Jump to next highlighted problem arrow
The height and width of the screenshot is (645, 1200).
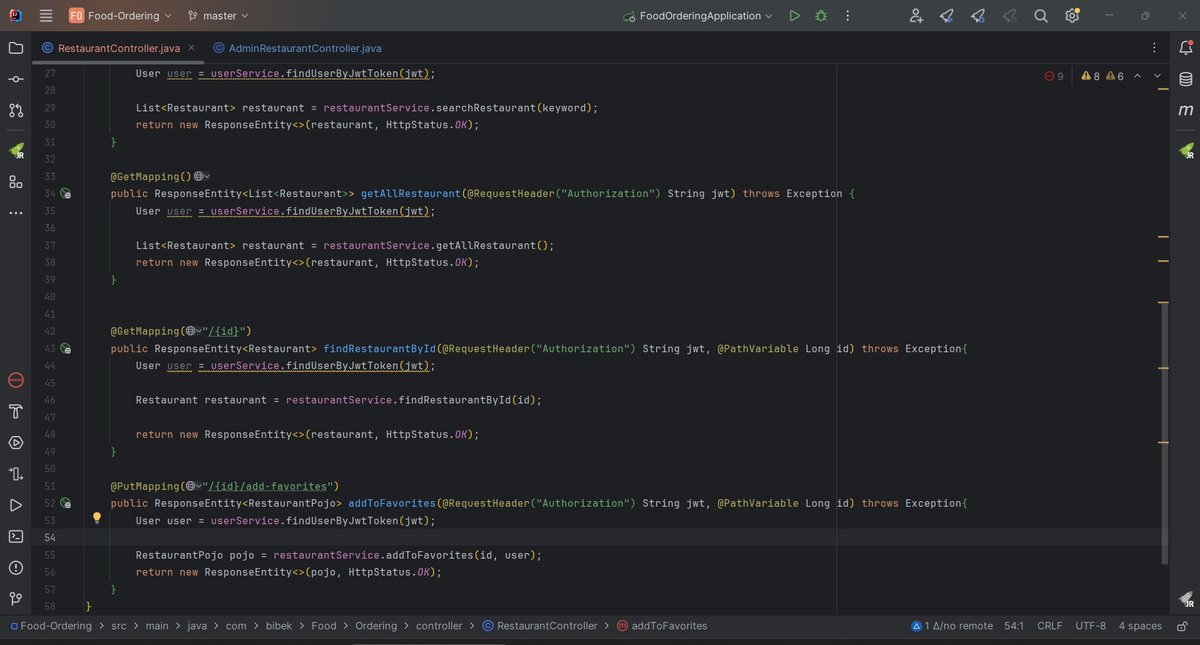(1158, 76)
